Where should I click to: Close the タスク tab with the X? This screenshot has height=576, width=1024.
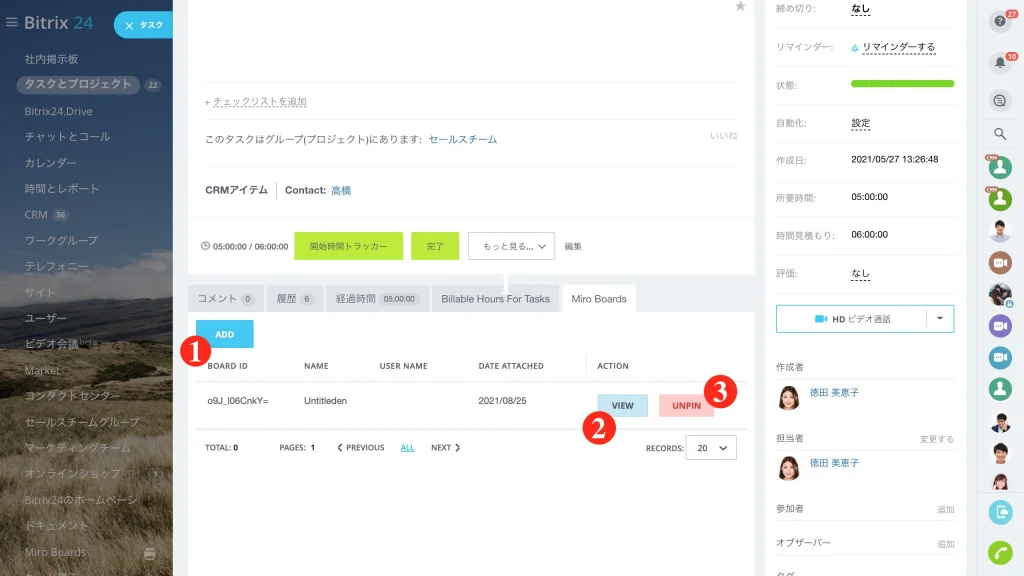tap(129, 25)
